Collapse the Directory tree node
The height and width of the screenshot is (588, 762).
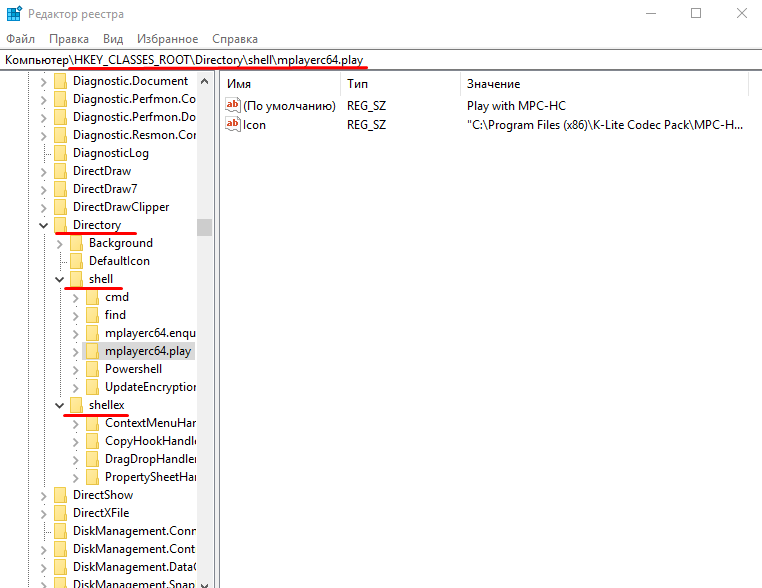43,226
